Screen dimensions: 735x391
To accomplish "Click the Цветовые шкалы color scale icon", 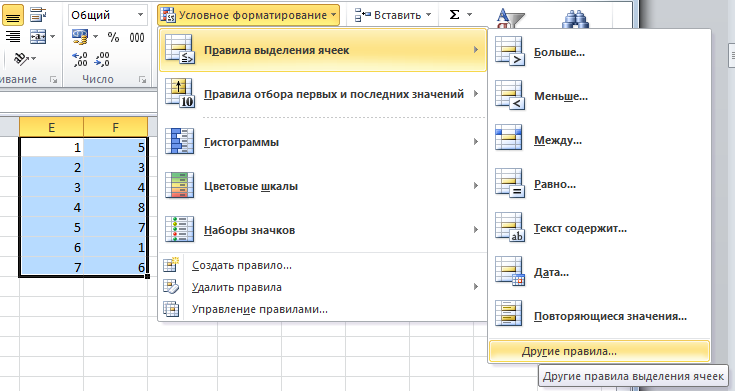I will pyautogui.click(x=179, y=185).
